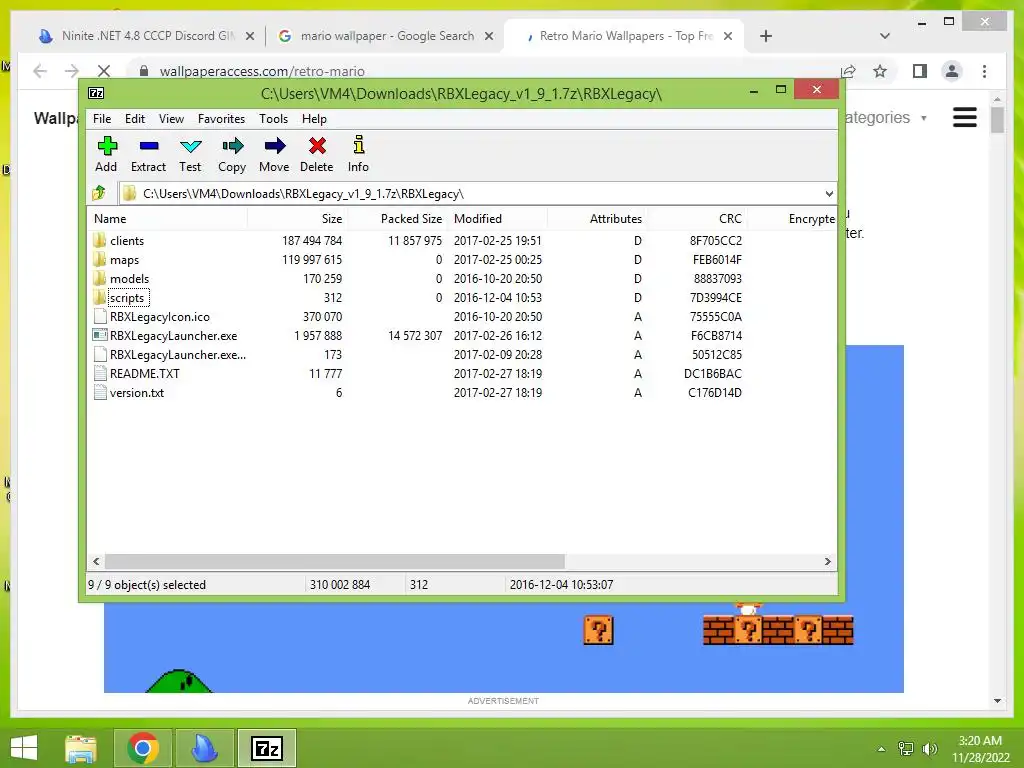Select the models folder icon
The image size is (1024, 768).
[99, 278]
